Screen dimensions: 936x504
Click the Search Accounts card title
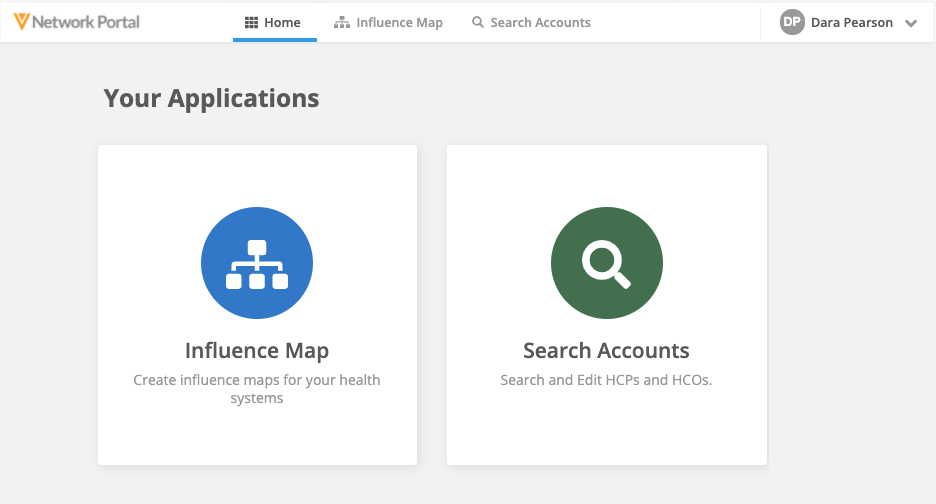coord(606,351)
